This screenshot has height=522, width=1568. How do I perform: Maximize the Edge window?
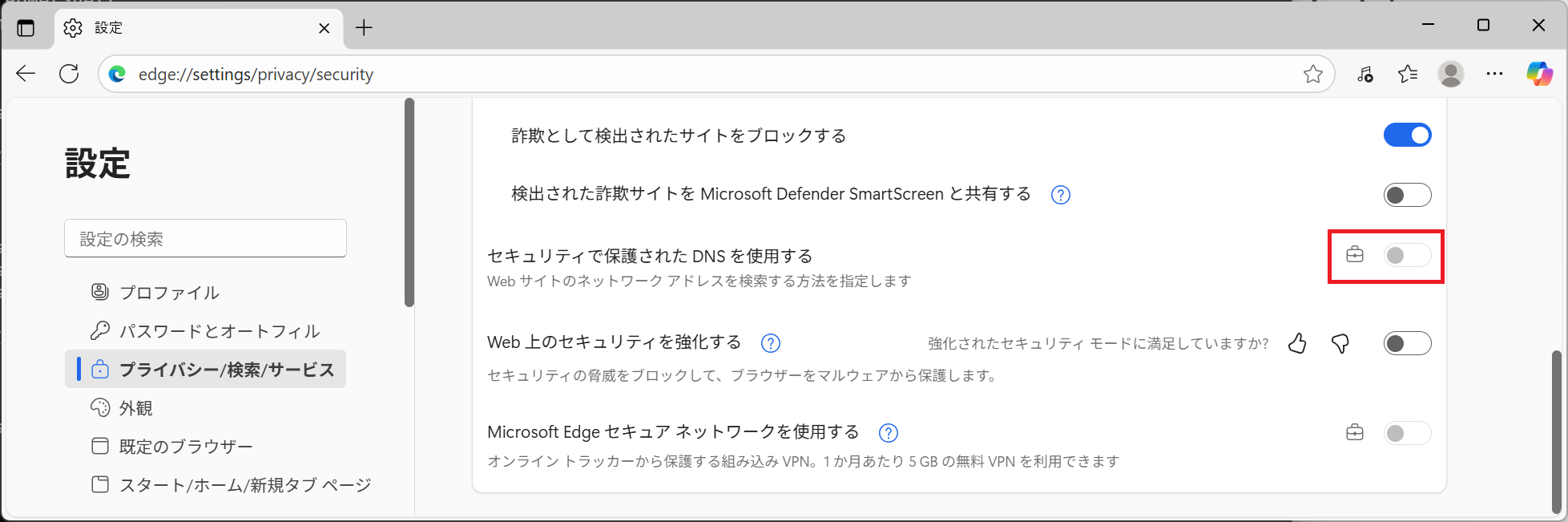1483,26
